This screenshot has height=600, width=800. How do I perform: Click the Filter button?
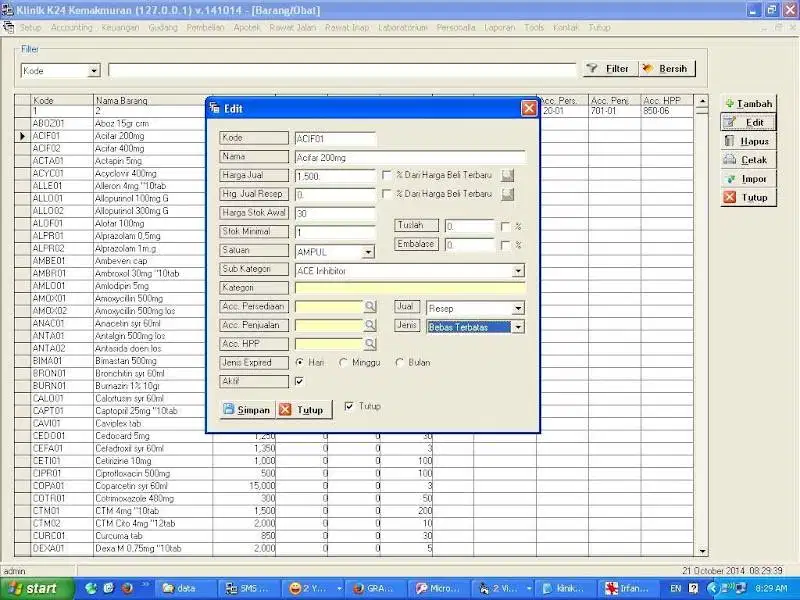click(x=610, y=68)
